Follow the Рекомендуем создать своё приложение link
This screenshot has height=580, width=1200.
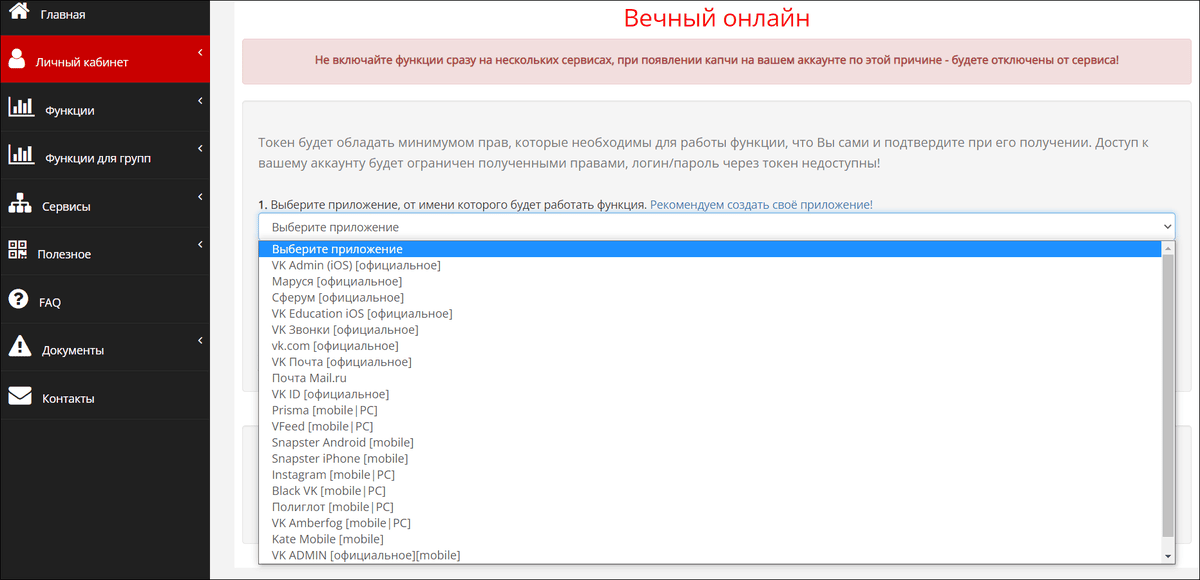tap(761, 204)
